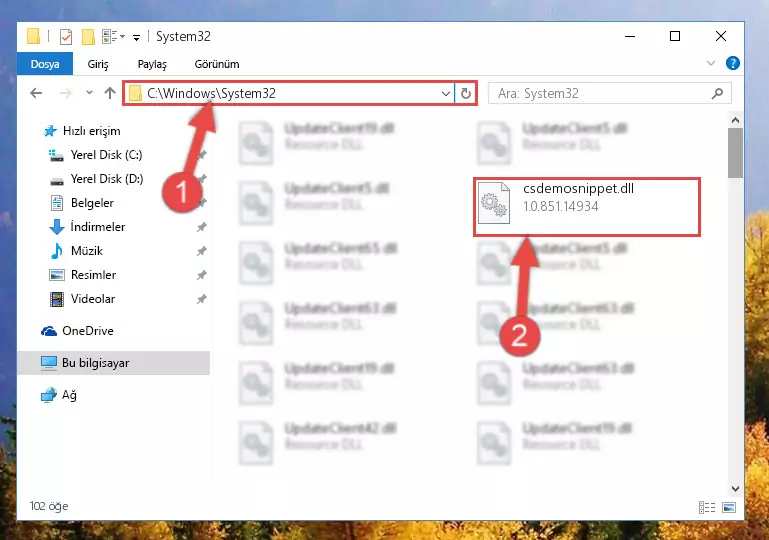
Task: Unpin Resimler using its pin icon
Action: click(202, 275)
